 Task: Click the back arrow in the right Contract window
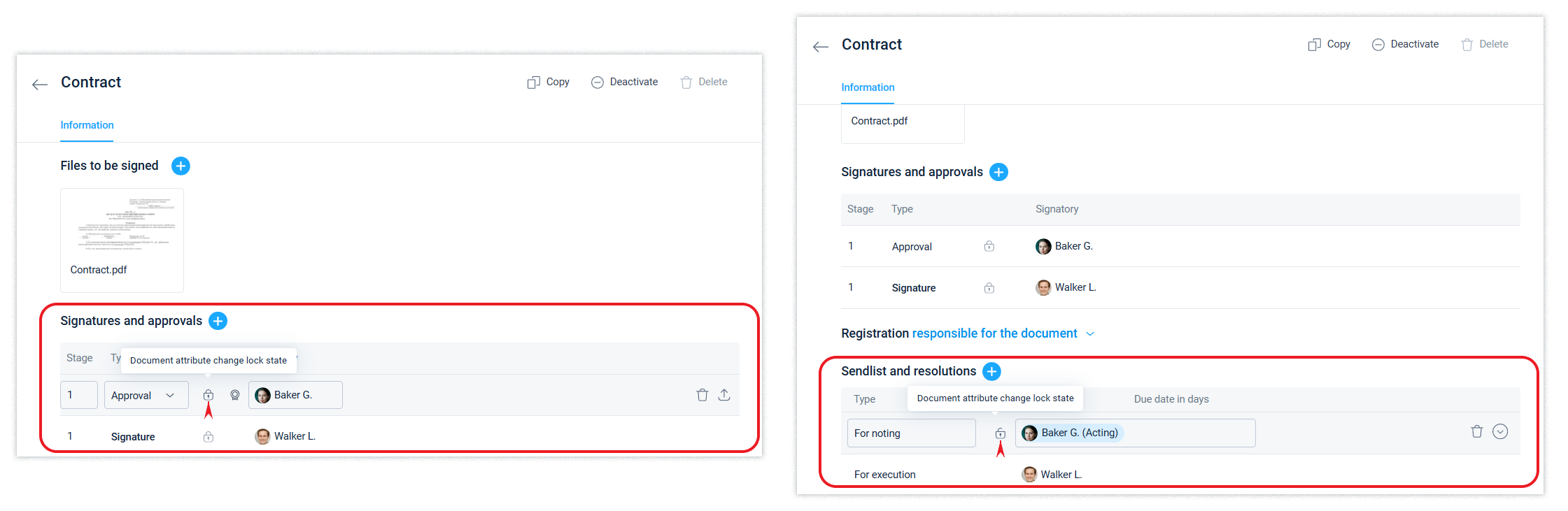click(821, 47)
